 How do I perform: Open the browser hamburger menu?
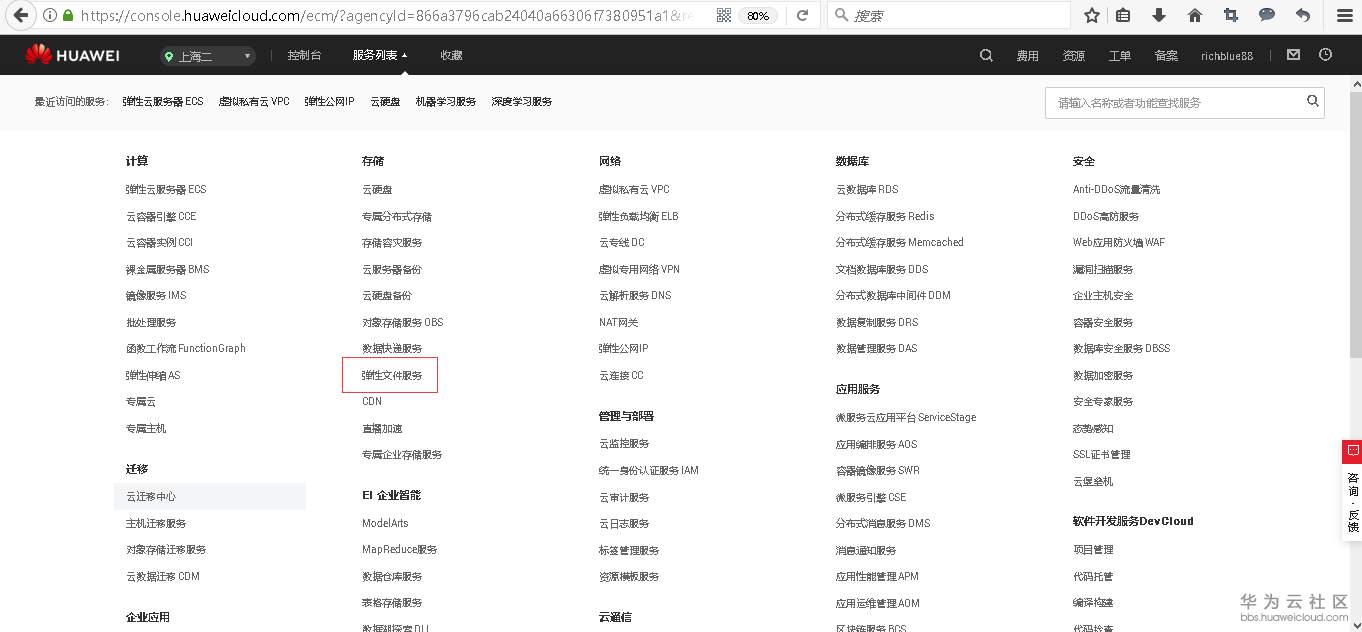point(1343,15)
